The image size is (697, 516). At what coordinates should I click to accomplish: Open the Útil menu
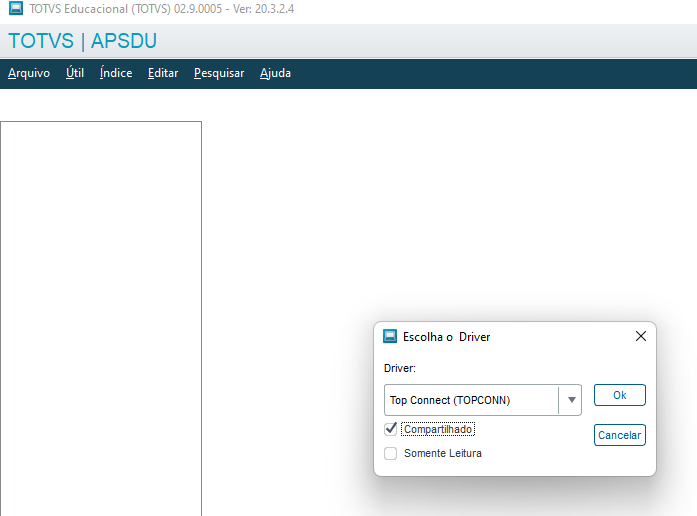point(75,73)
